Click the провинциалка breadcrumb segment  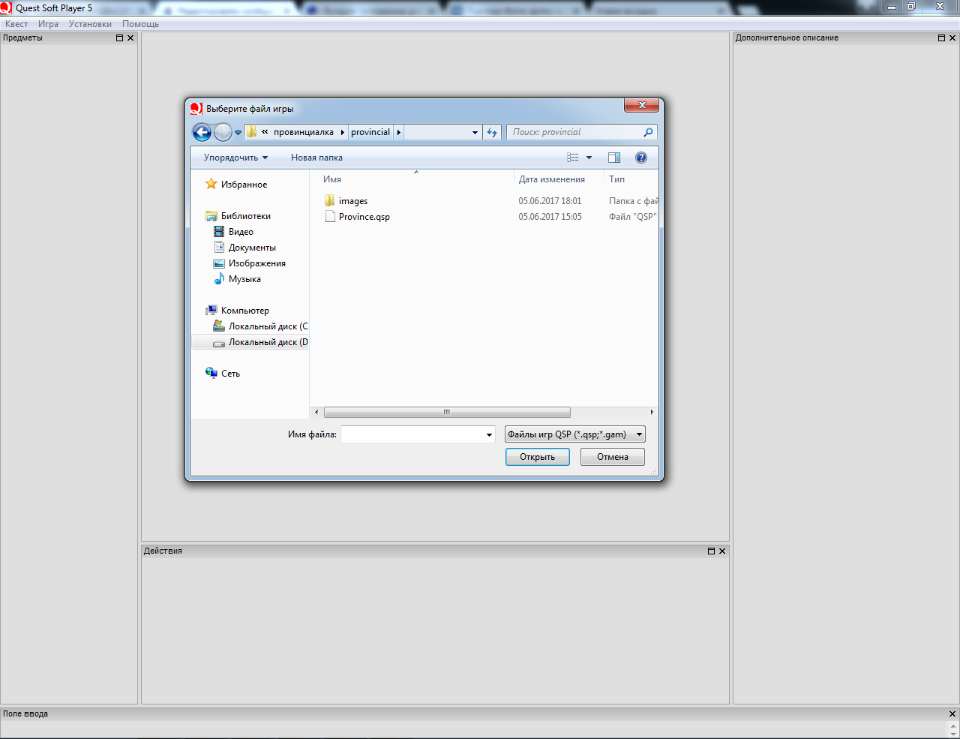pyautogui.click(x=303, y=132)
